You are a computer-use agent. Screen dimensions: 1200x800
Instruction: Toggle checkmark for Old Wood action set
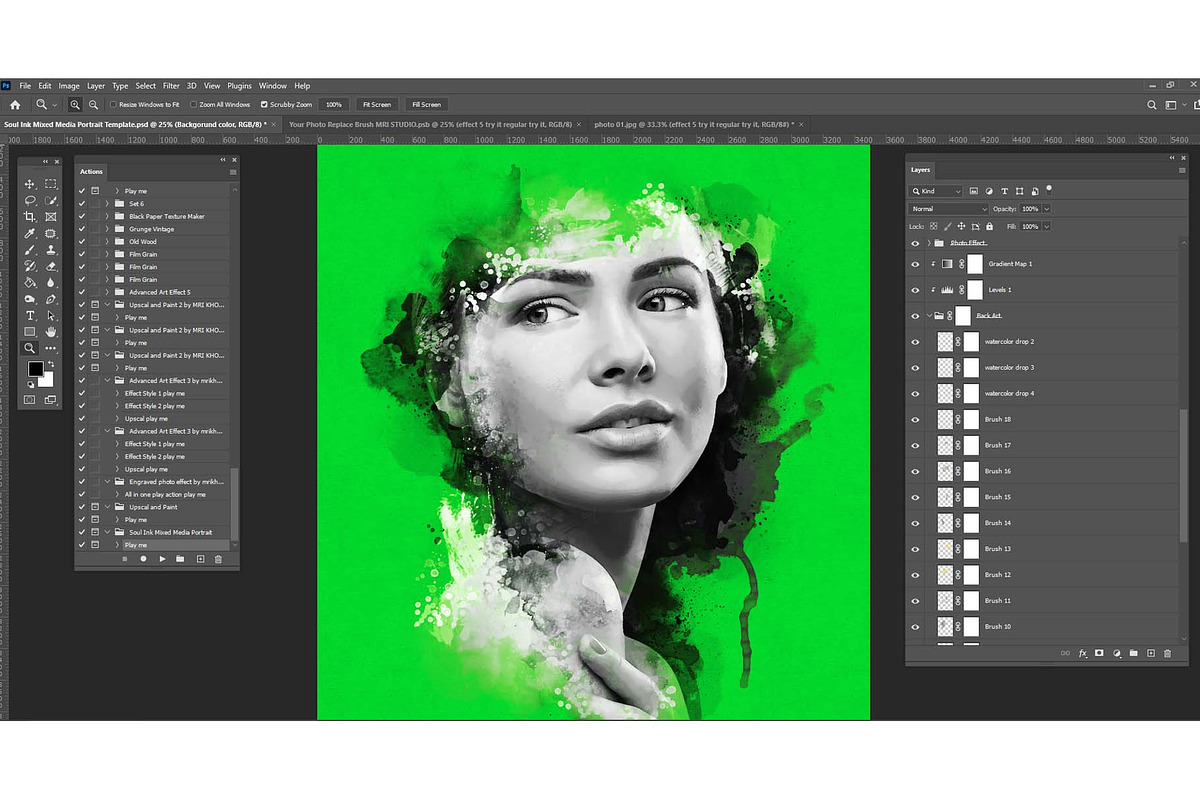(x=82, y=241)
